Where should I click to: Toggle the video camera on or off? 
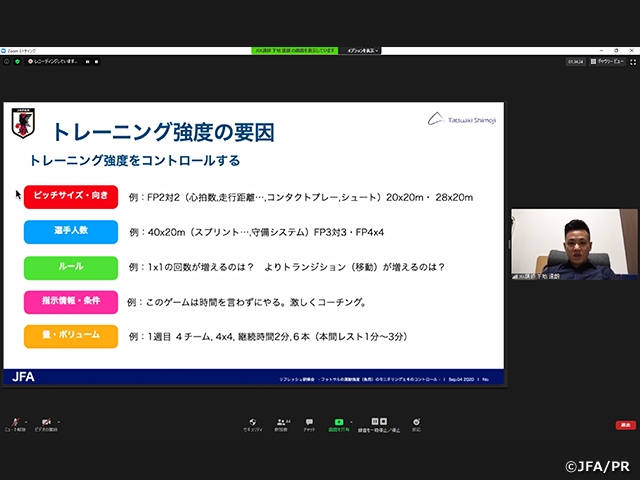point(47,421)
